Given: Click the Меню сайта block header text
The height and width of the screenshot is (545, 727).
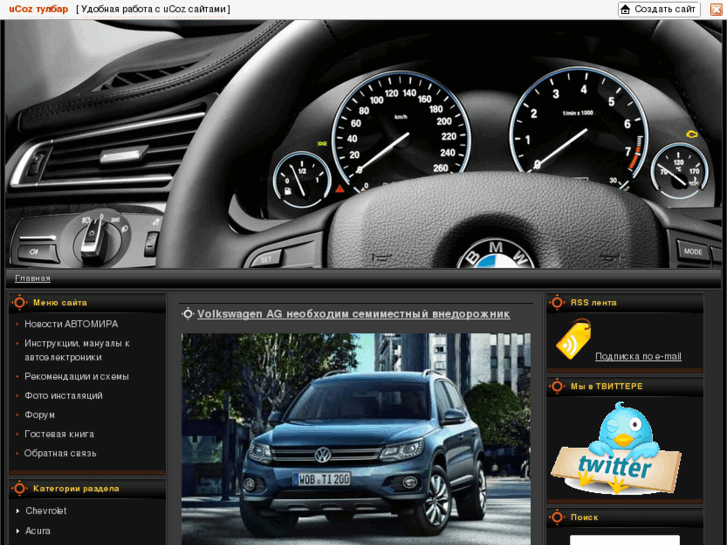Looking at the screenshot, I should [x=60, y=303].
